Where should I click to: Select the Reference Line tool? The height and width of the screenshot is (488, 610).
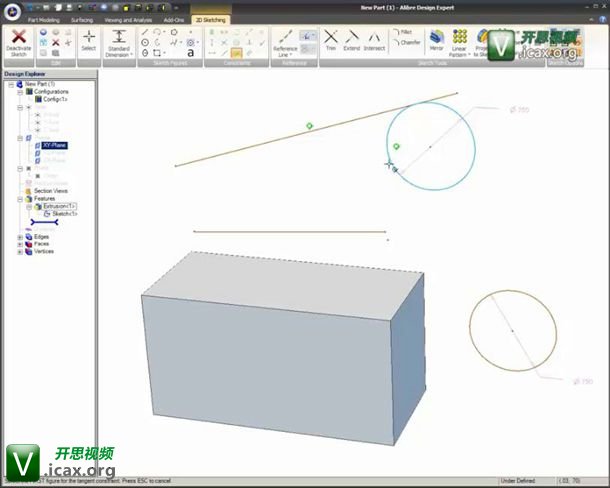coord(285,43)
